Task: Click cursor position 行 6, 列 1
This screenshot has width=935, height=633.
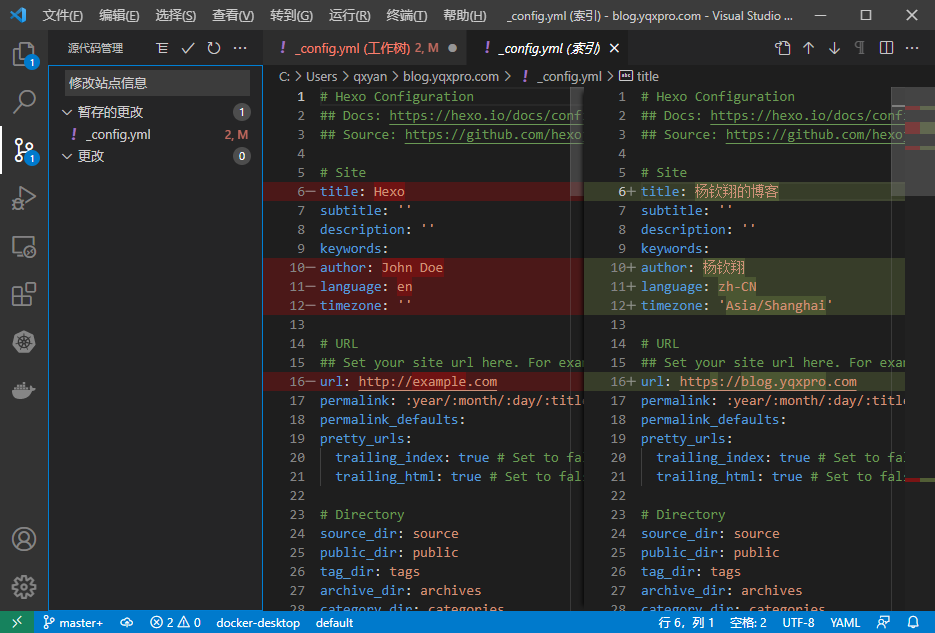Action: [686, 623]
